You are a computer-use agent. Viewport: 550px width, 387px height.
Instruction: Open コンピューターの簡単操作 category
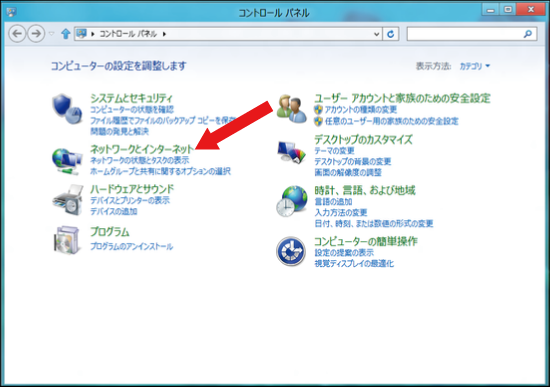(x=366, y=241)
